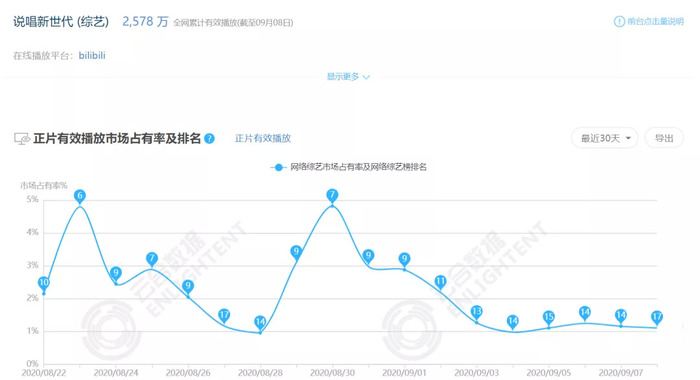Toggle the 网络综艺市场占有率 legend series

point(358,167)
